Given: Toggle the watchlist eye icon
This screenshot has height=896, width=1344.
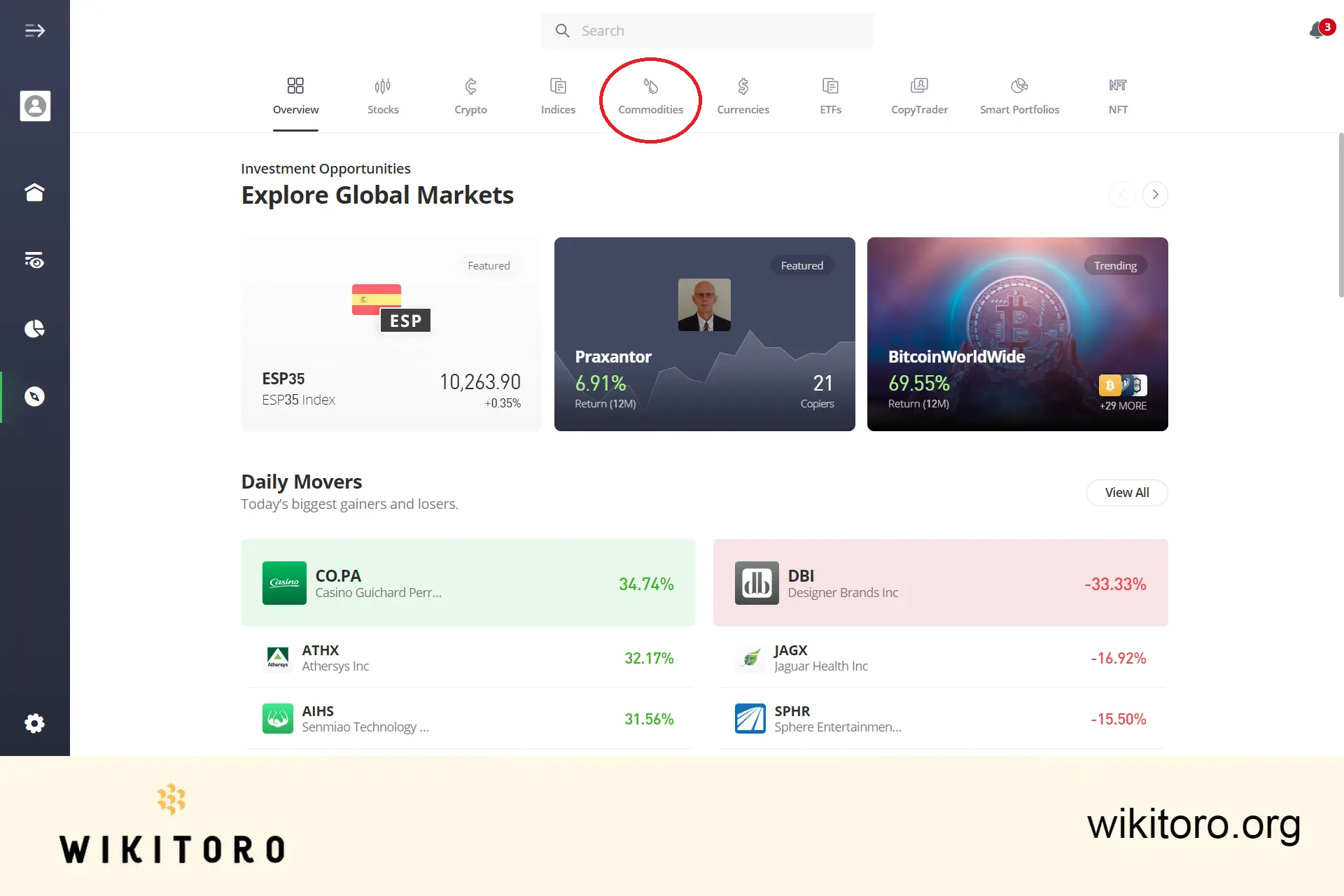Looking at the screenshot, I should pos(35,260).
